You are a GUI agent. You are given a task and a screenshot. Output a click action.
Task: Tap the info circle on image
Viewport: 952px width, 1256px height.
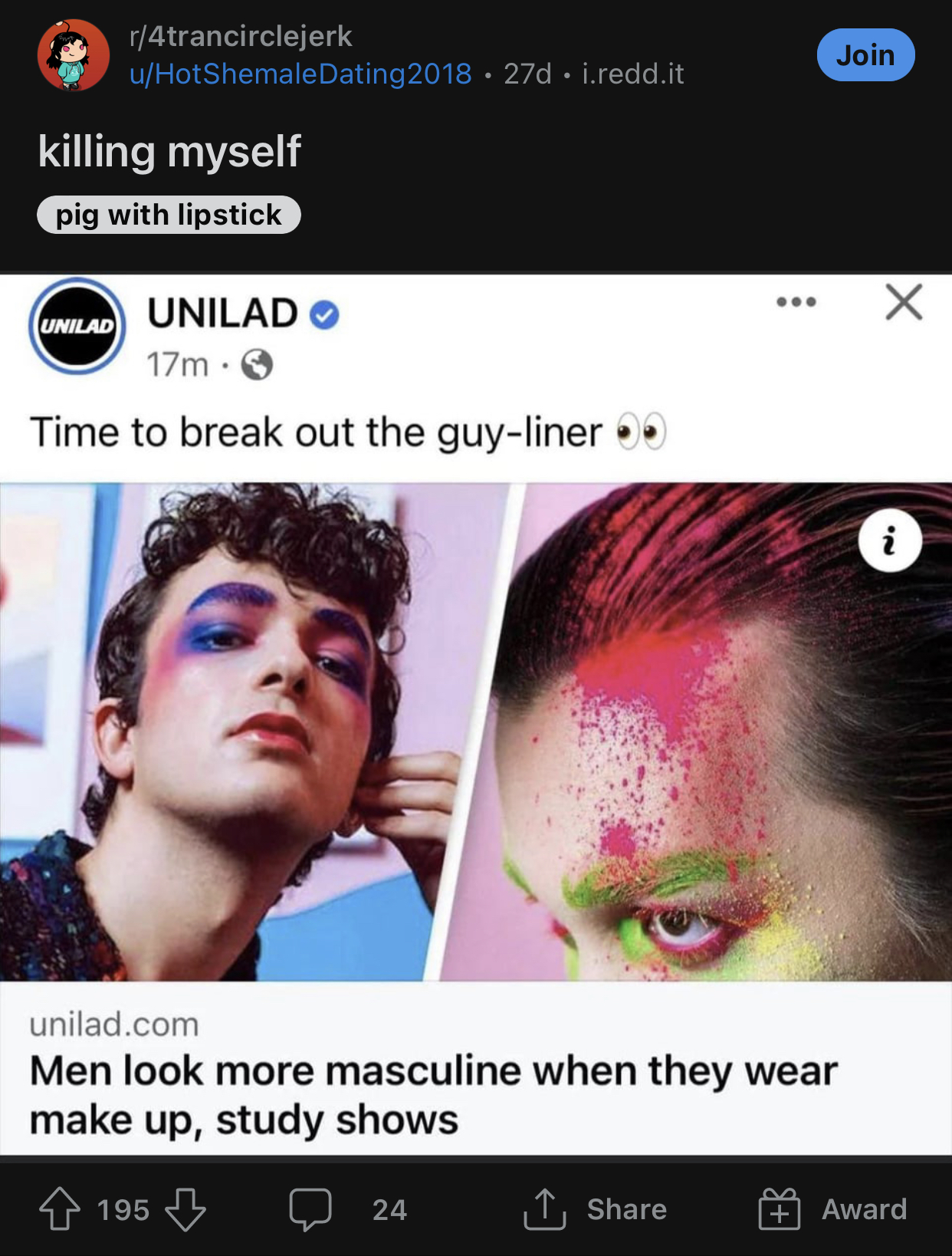pos(889,541)
